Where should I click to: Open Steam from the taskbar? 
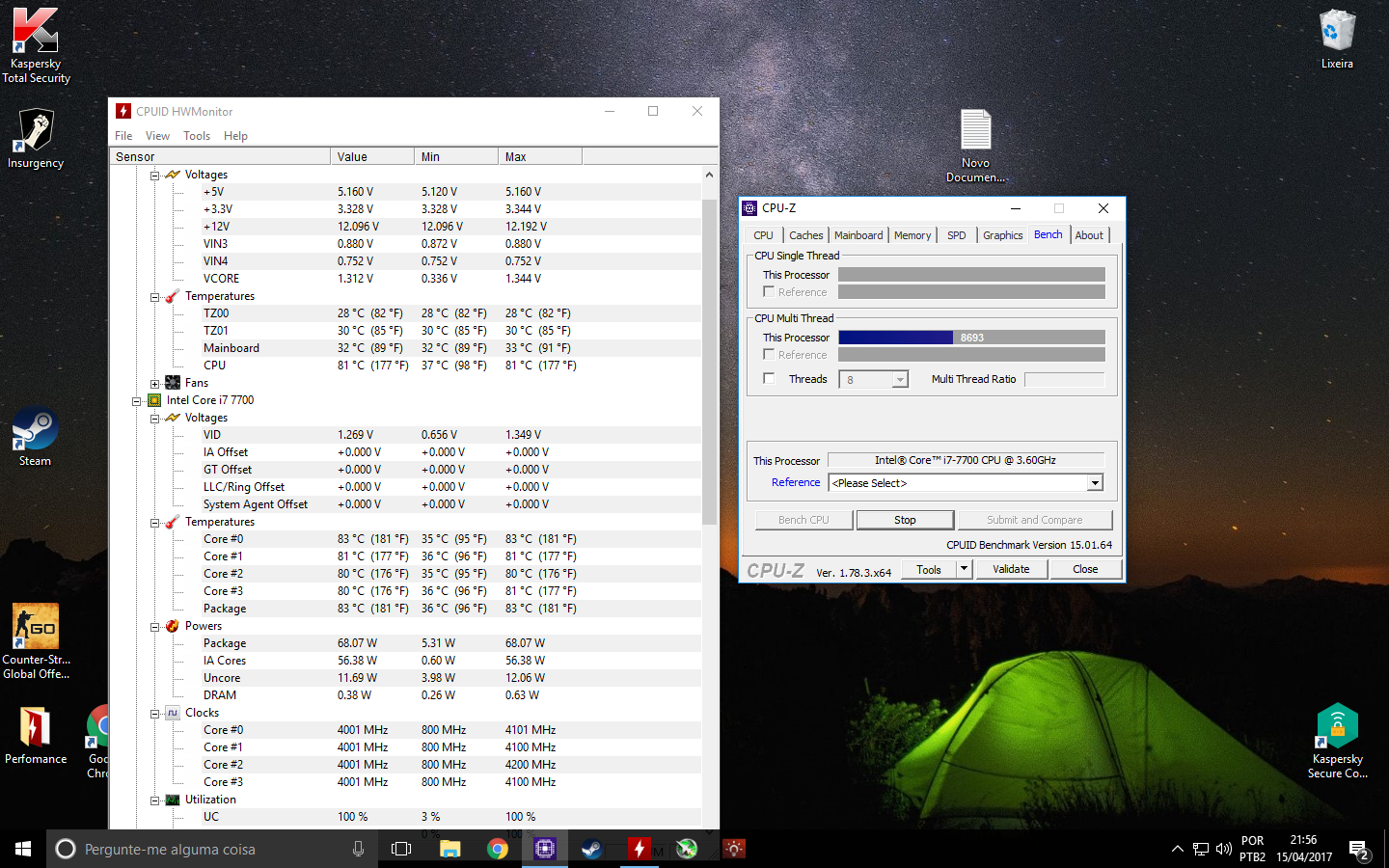(x=592, y=849)
